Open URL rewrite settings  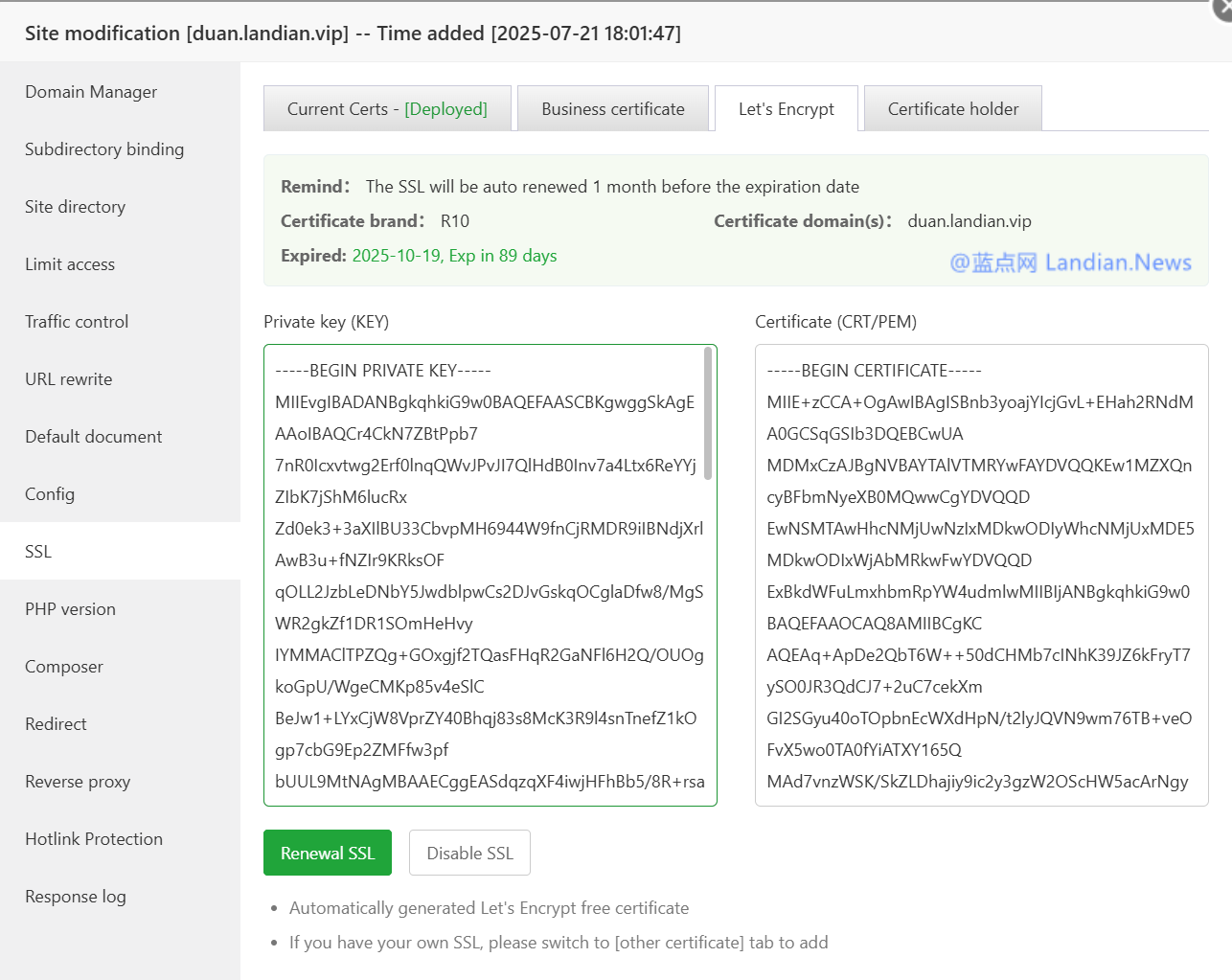click(69, 379)
